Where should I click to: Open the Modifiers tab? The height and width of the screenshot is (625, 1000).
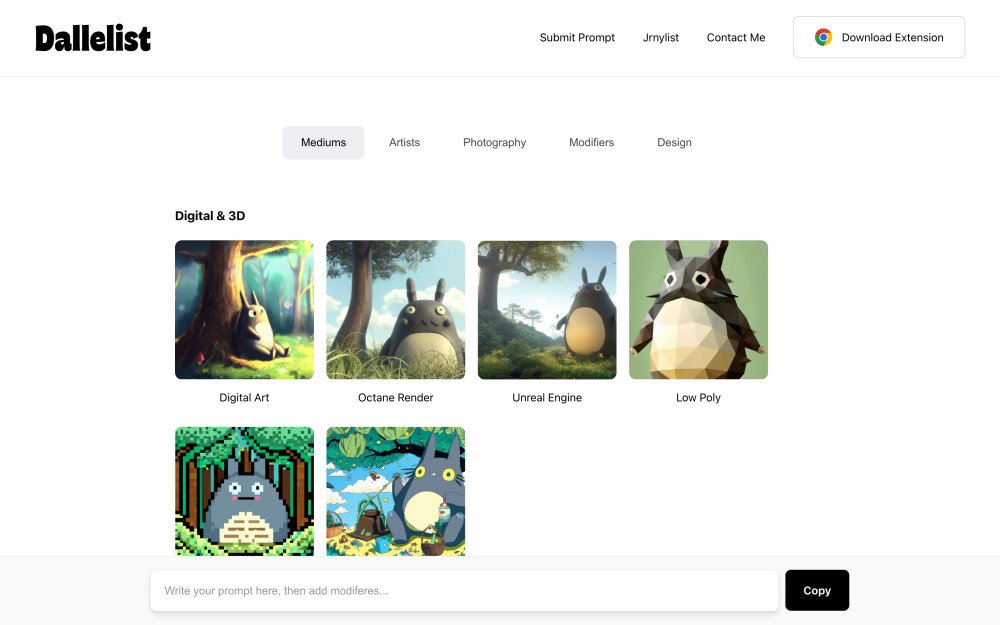pyautogui.click(x=591, y=143)
